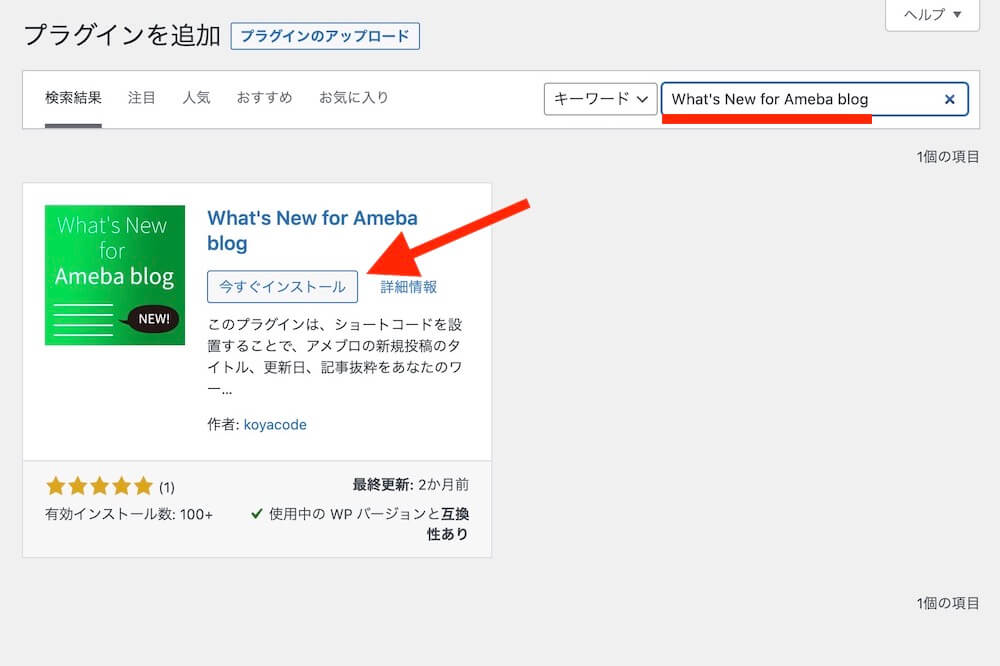Viewport: 1000px width, 666px height.
Task: Switch to the 注目 tab
Action: point(142,98)
